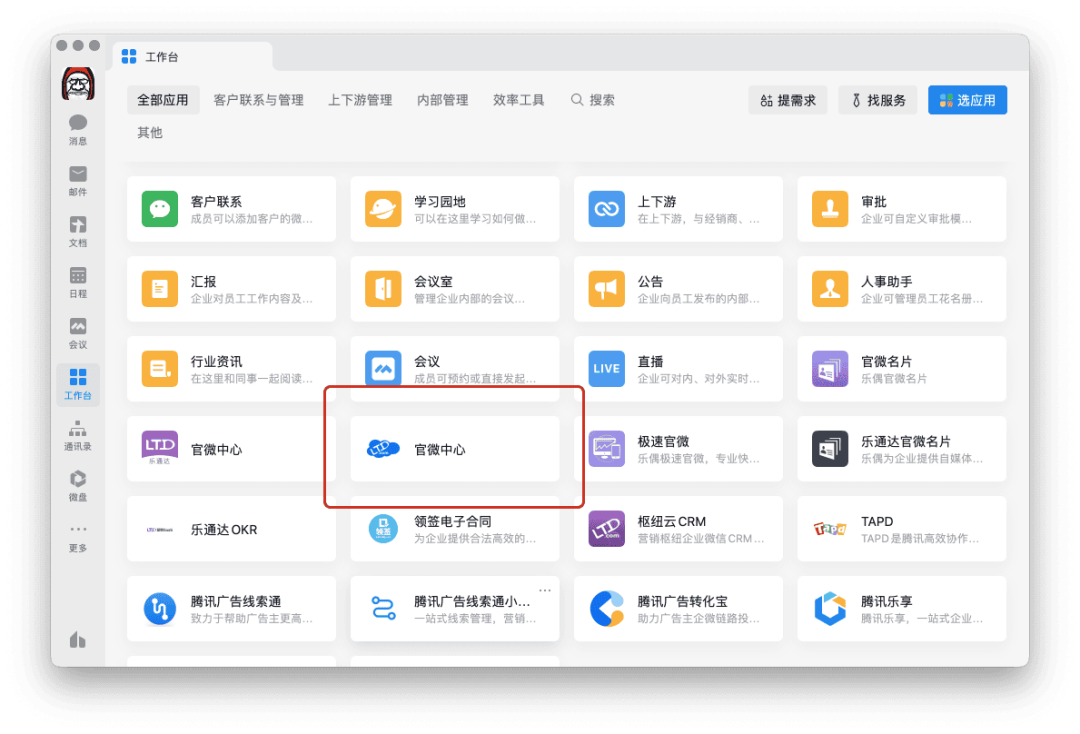1080x734 pixels.
Task: Select the 会议 icon in the left sidebar
Action: coord(78,333)
